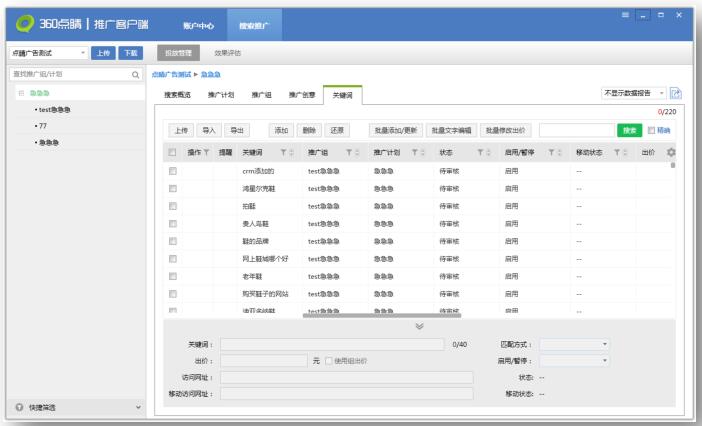This screenshot has width=702, height=426.
Task: Enable the 精确 exact search checkbox
Action: tap(653, 130)
